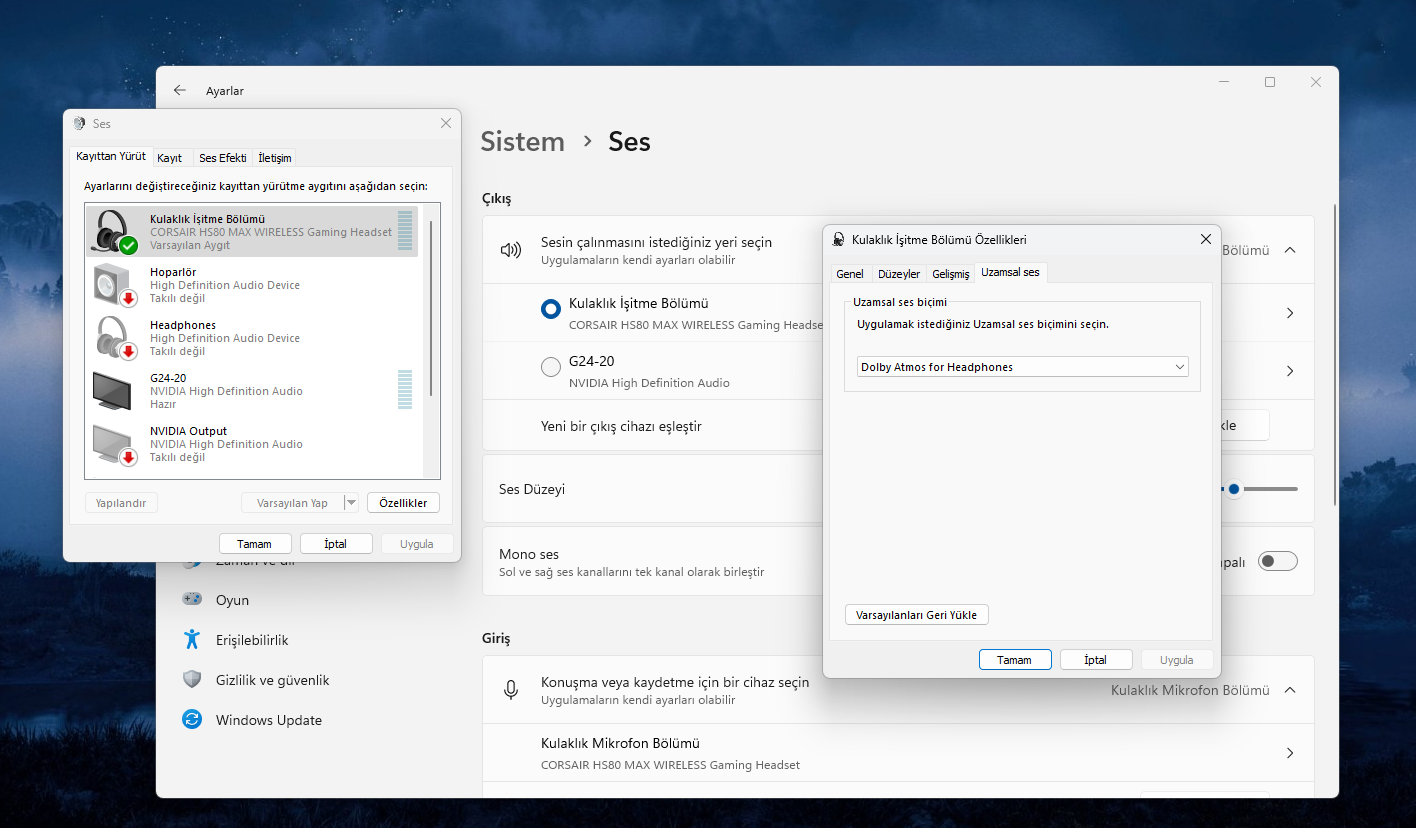The height and width of the screenshot is (828, 1416).
Task: Click the headset icon in Özellikleri title bar
Action: tap(839, 240)
